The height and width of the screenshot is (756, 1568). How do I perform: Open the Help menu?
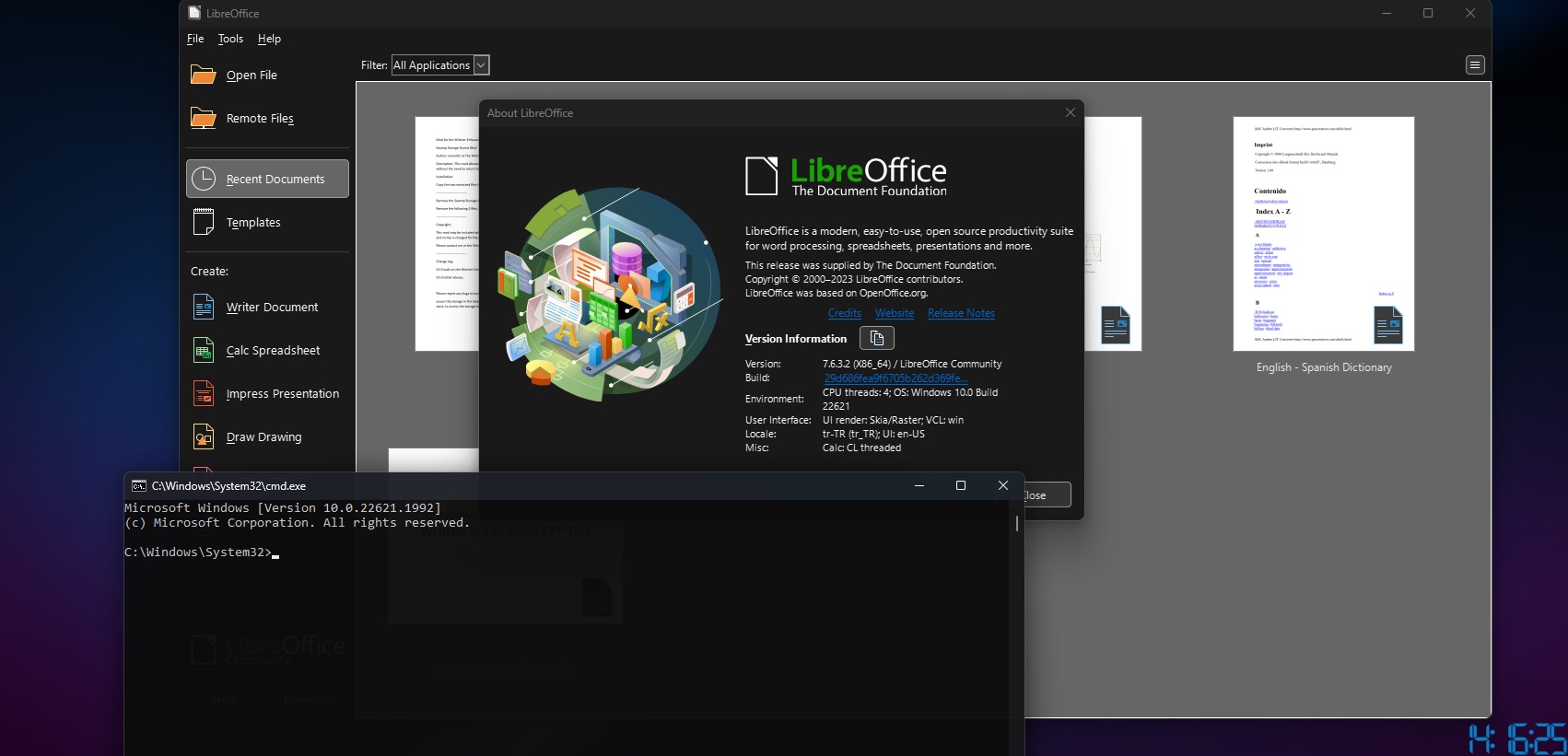coord(269,39)
